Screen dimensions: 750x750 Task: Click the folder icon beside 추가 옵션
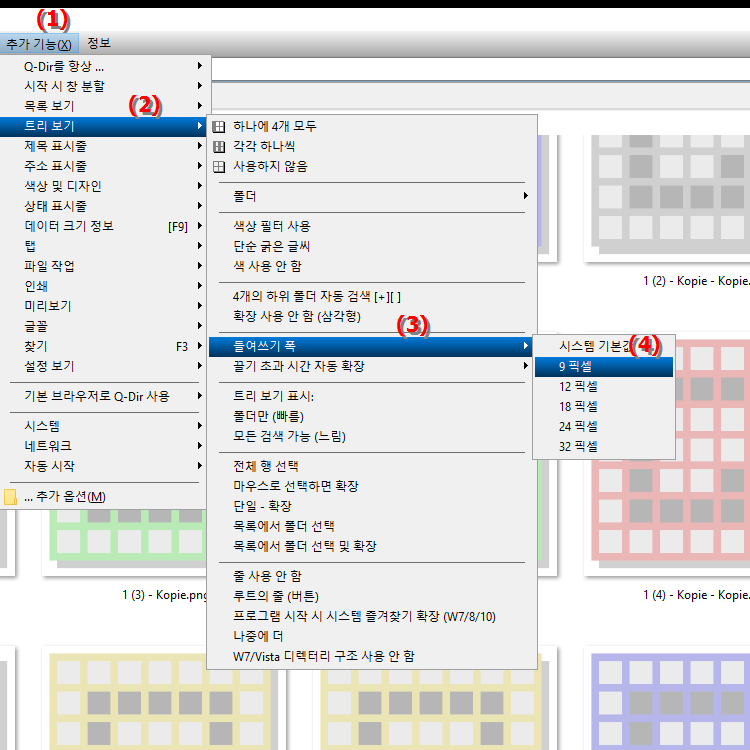coord(10,496)
